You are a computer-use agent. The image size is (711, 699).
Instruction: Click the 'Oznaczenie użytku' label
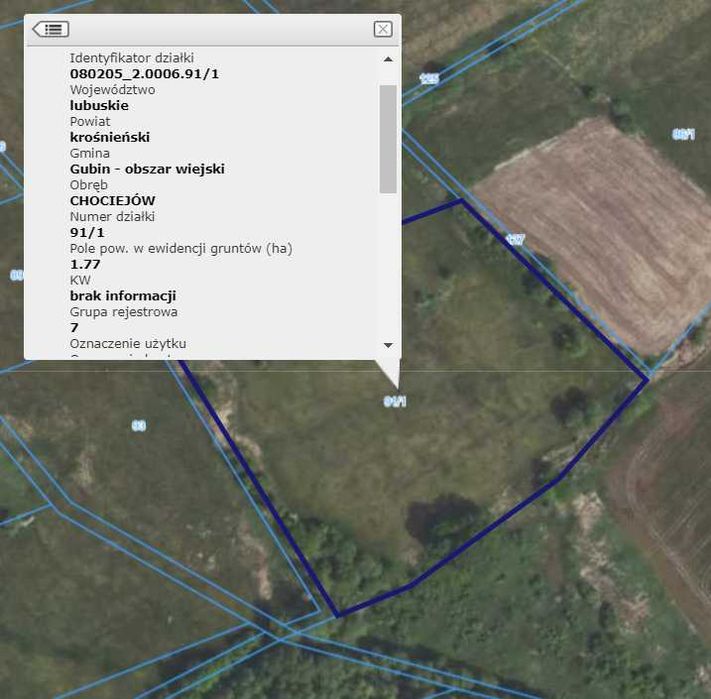tap(128, 344)
